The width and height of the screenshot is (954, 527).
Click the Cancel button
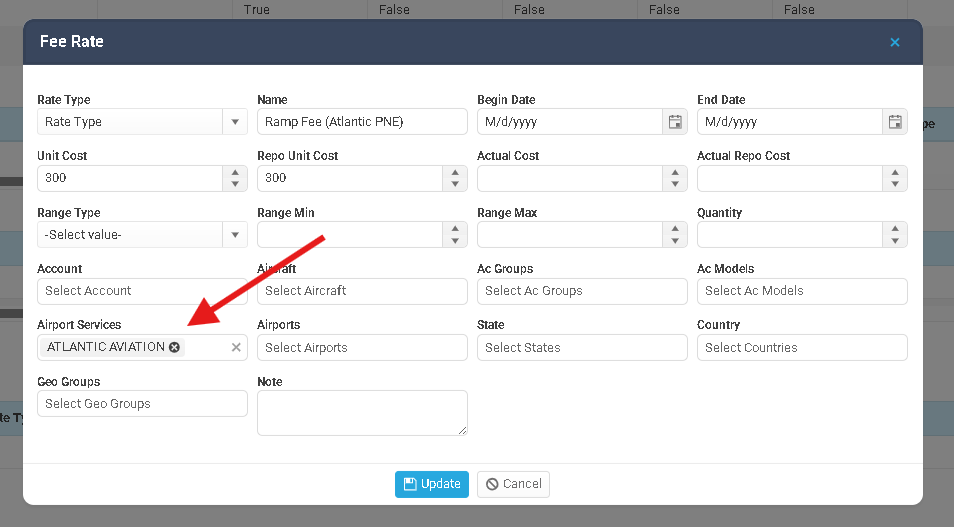click(x=513, y=484)
